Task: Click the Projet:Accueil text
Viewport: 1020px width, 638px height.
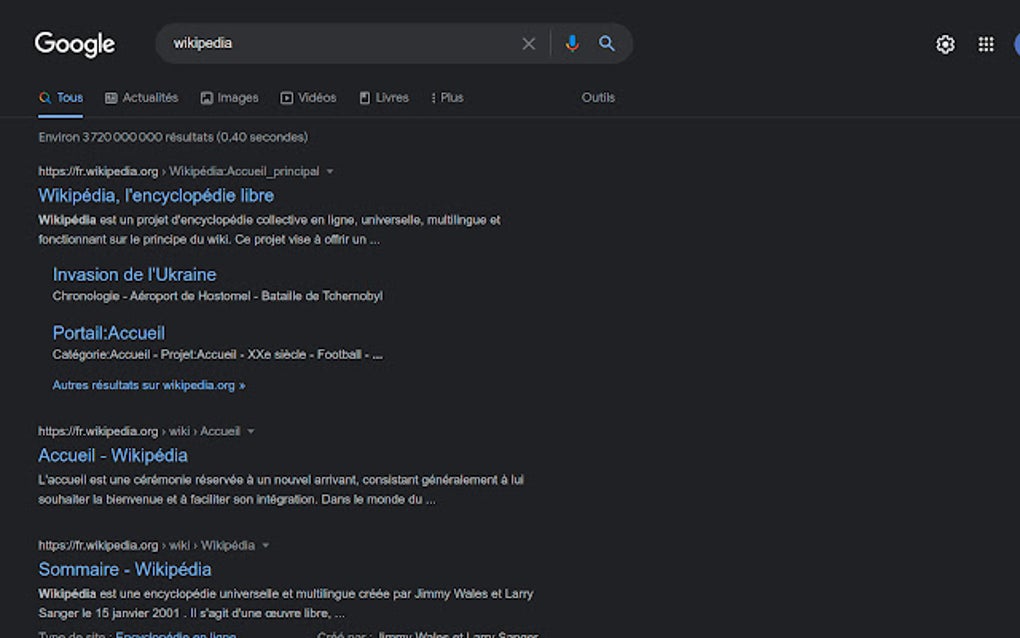Action: [x=198, y=354]
